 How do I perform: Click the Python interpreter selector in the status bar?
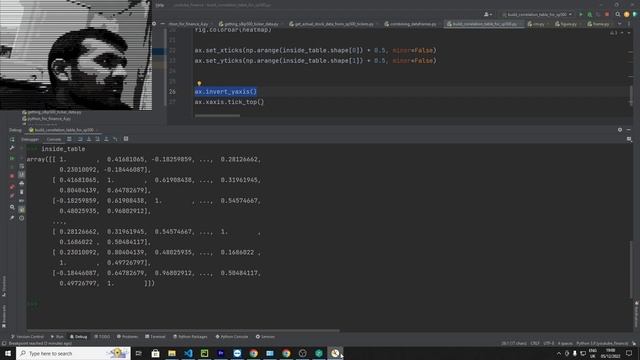(602, 344)
